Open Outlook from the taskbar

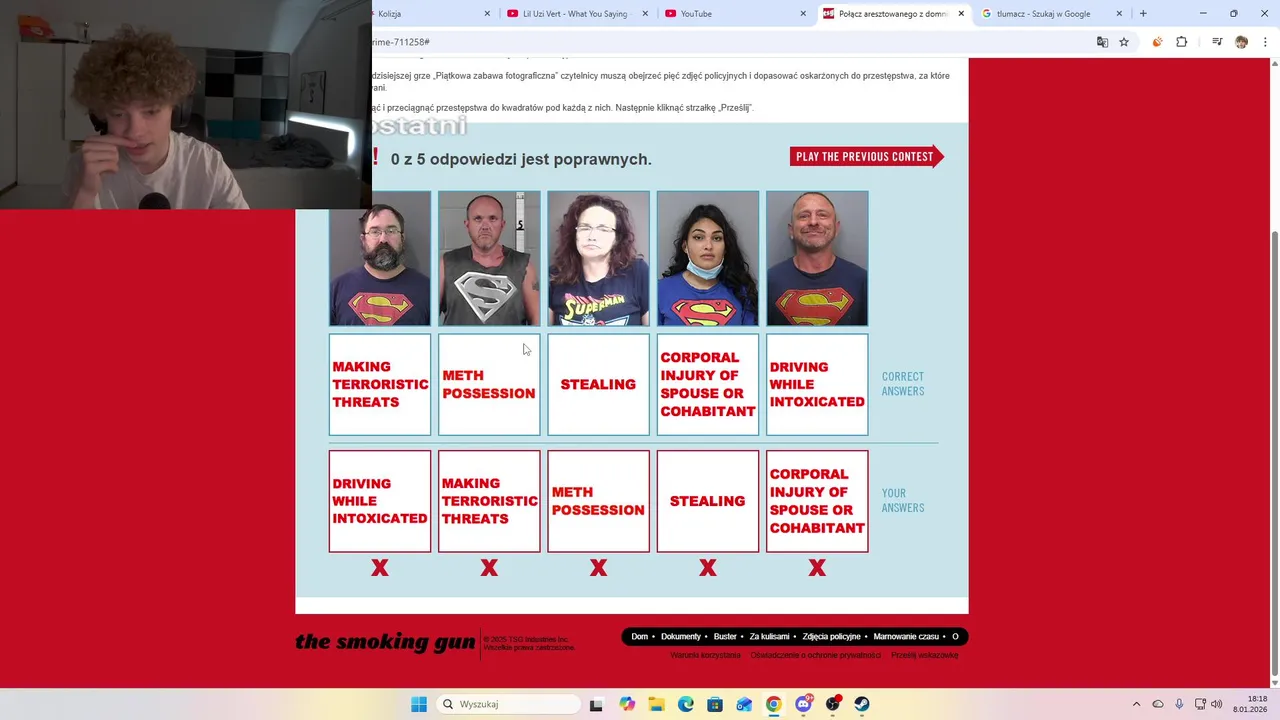(744, 704)
